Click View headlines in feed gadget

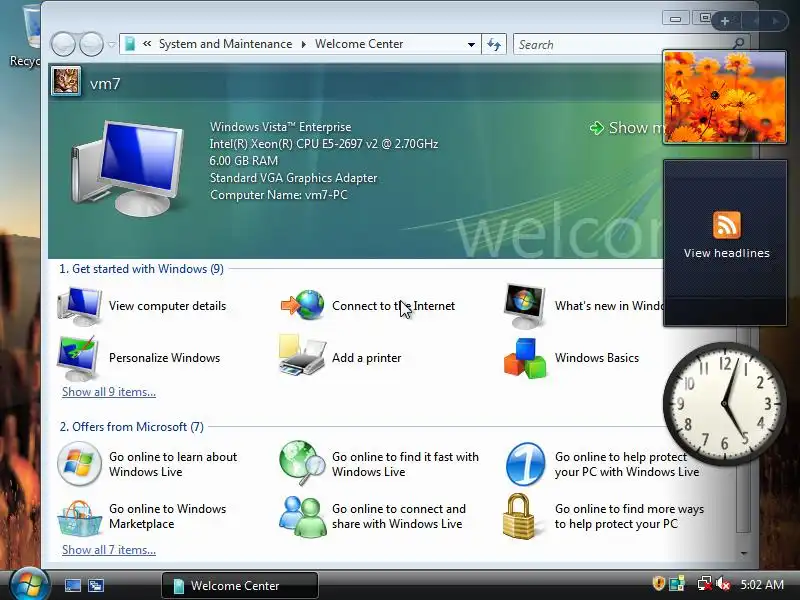727,253
